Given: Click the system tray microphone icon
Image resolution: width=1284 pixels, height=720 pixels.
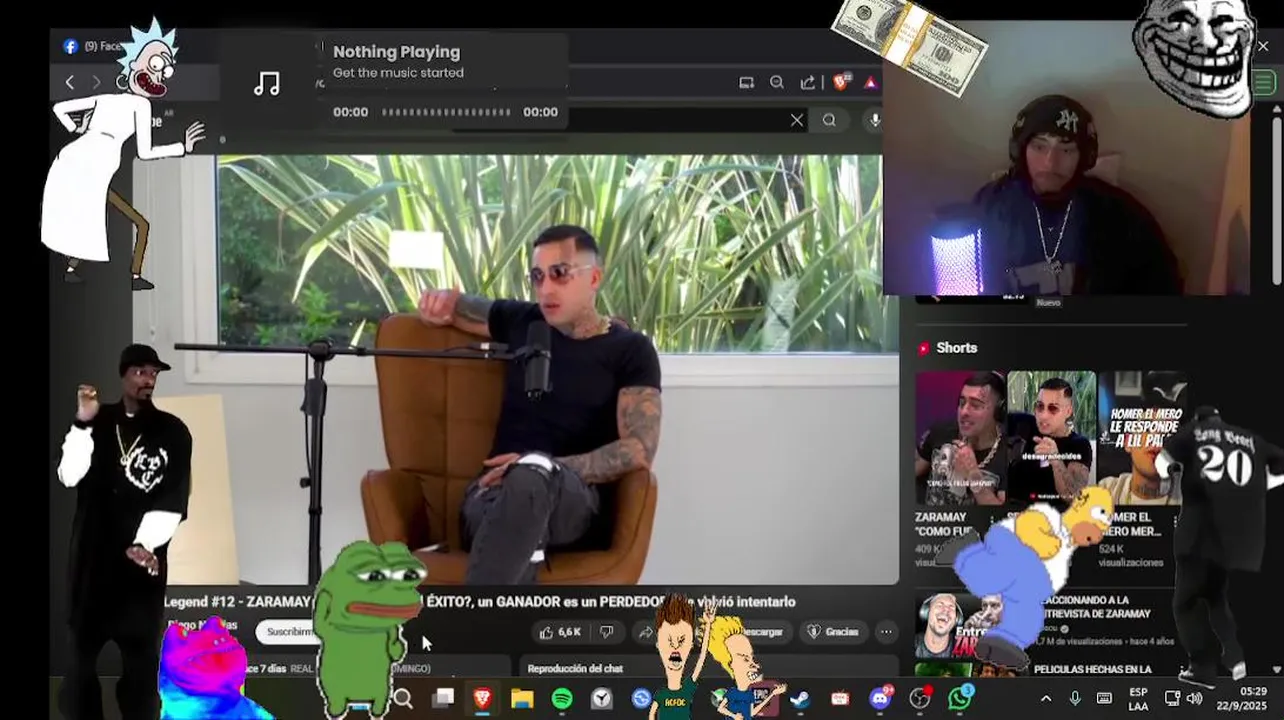Looking at the screenshot, I should [x=1075, y=698].
